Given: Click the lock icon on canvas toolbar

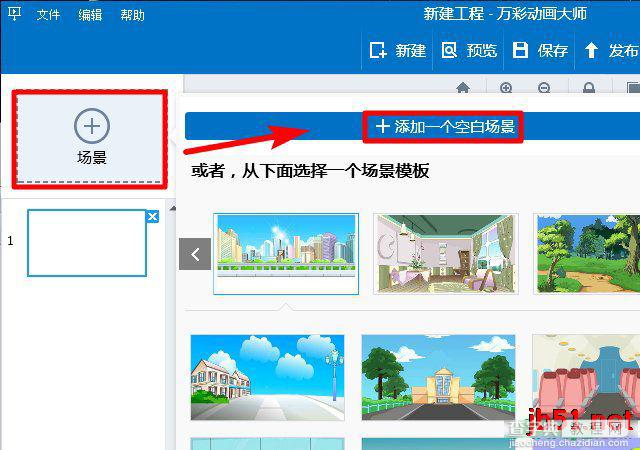Looking at the screenshot, I should pos(589,87).
